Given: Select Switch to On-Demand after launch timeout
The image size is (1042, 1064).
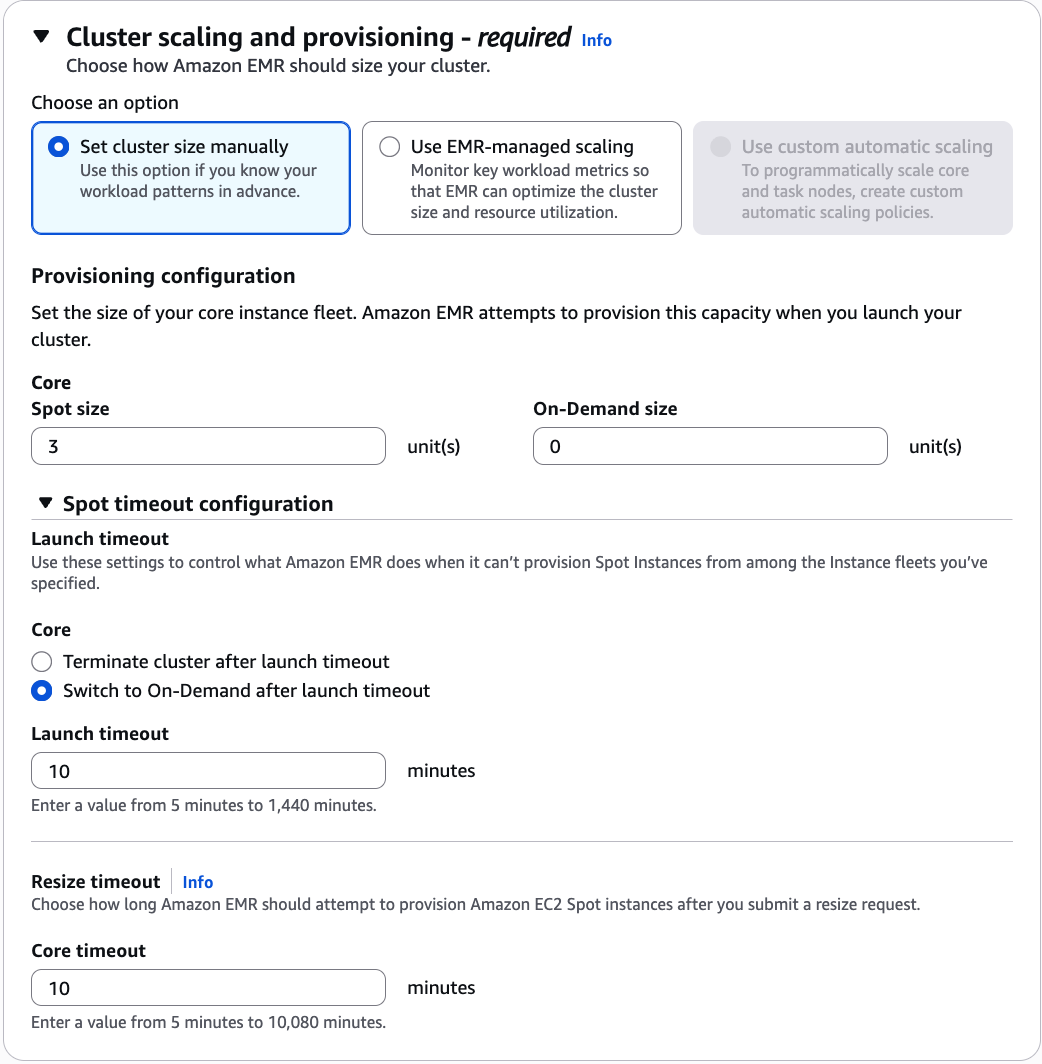Looking at the screenshot, I should tap(41, 690).
